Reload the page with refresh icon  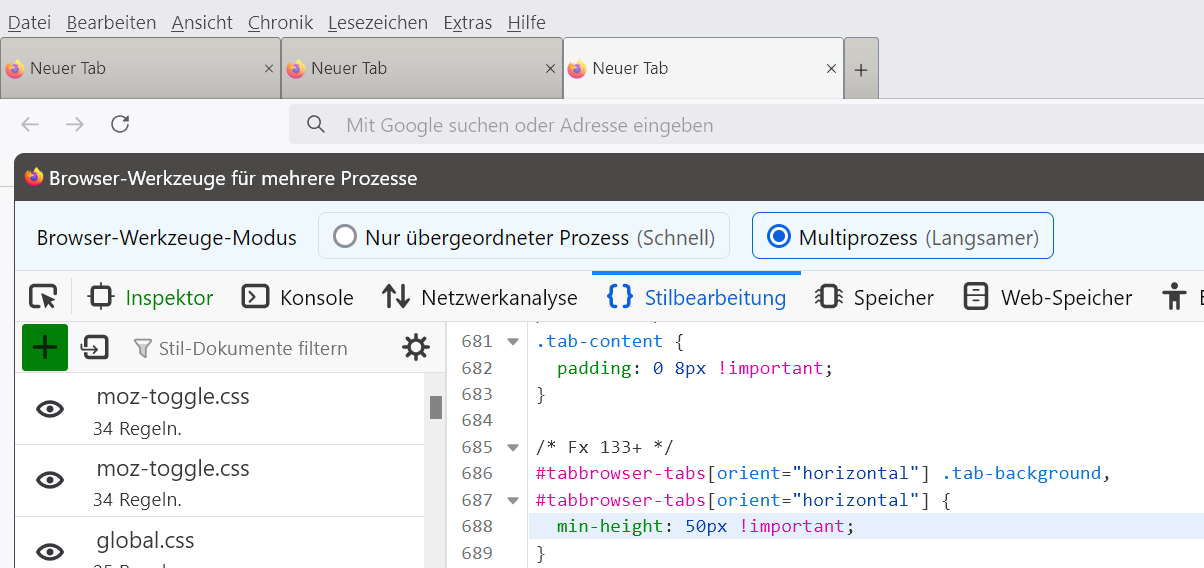[x=120, y=125]
